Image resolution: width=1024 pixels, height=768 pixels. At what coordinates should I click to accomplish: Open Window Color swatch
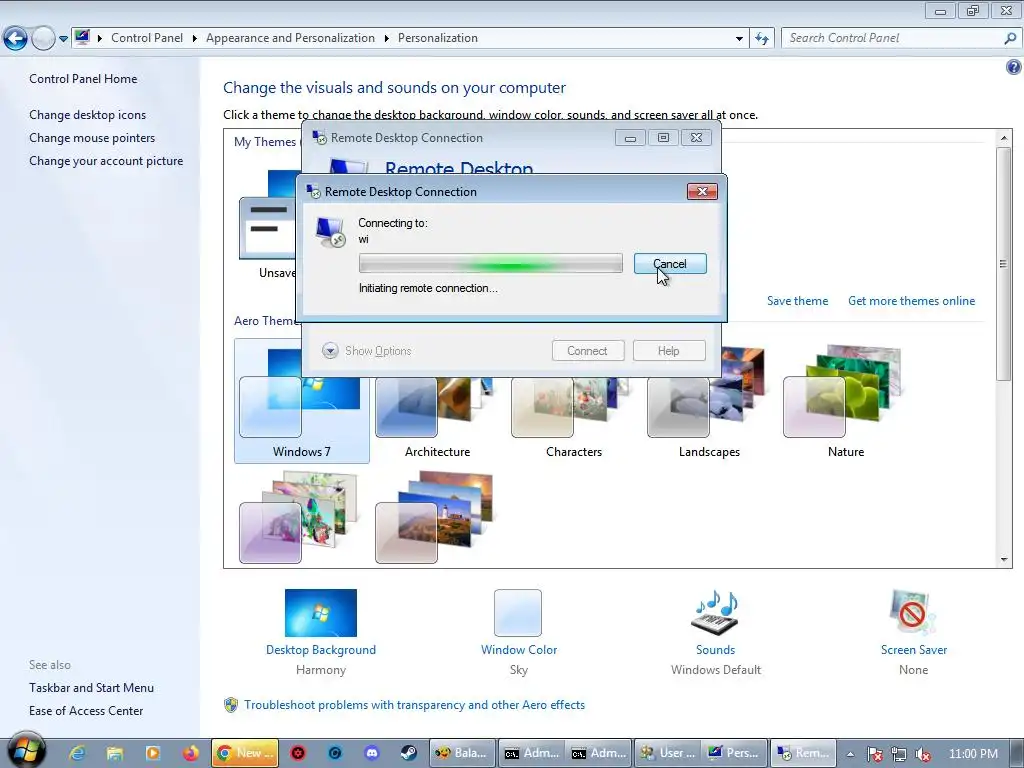(518, 613)
